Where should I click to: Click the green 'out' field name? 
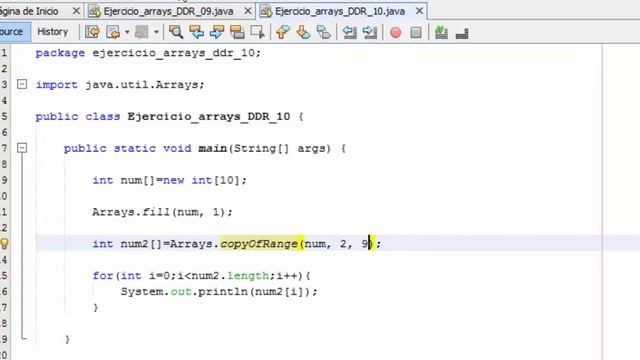coord(181,292)
